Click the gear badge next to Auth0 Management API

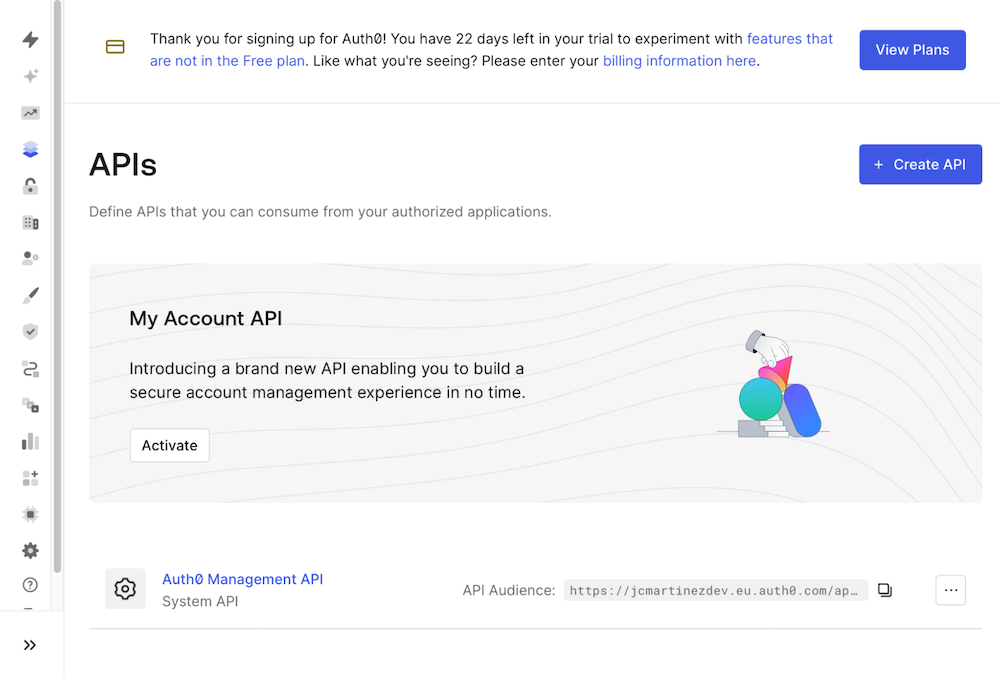tap(125, 589)
